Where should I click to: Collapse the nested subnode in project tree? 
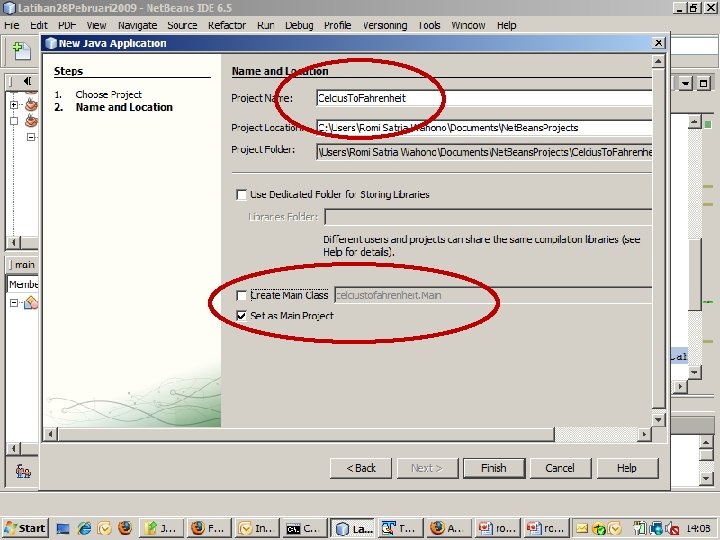30,137
